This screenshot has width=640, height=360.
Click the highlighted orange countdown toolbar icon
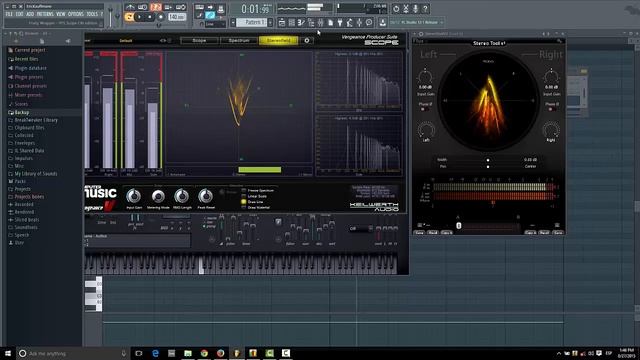pos(156,7)
